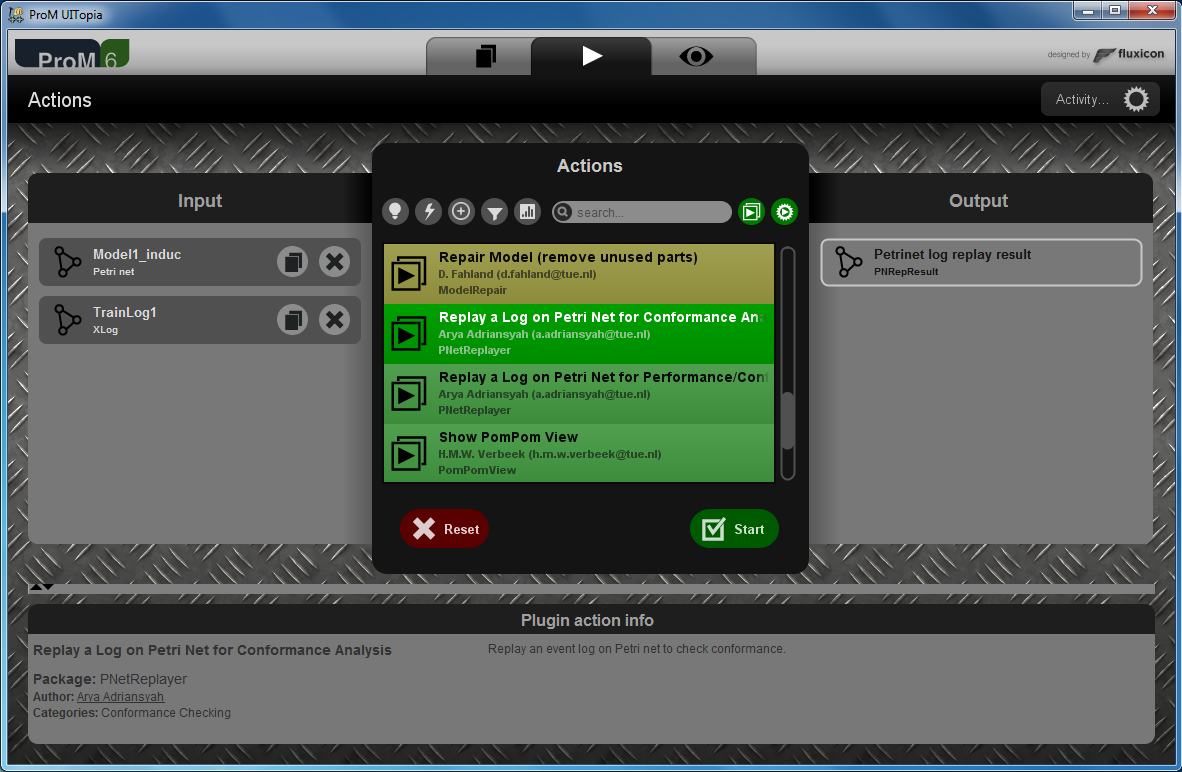Click the actions list scrollbar thumb
The width and height of the screenshot is (1182, 772).
click(x=788, y=421)
